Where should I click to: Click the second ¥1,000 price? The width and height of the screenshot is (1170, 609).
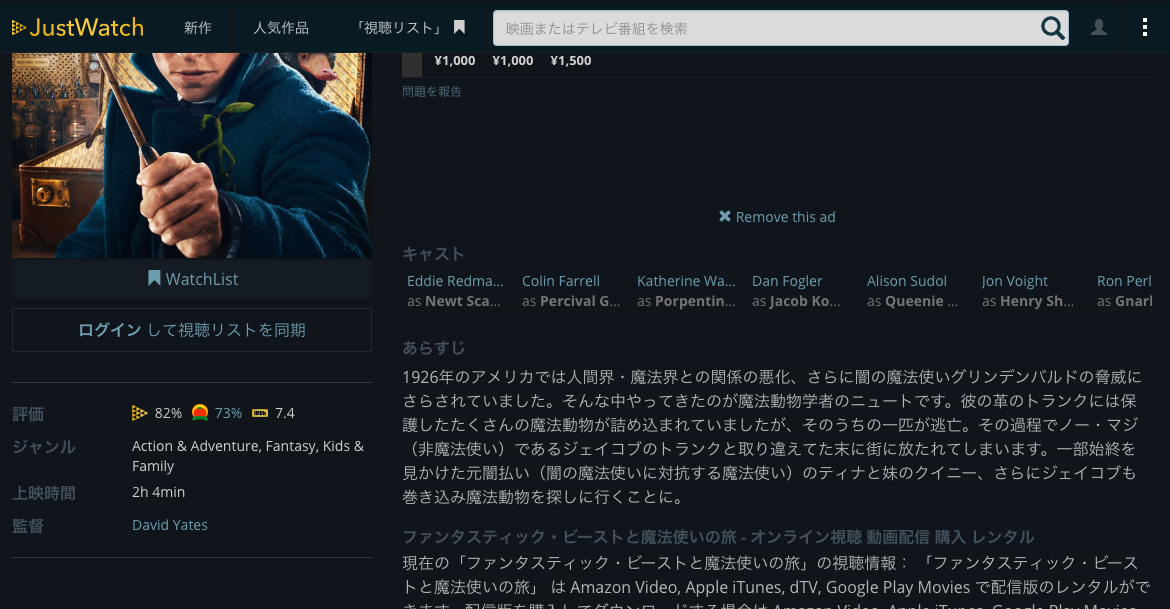pyautogui.click(x=513, y=60)
